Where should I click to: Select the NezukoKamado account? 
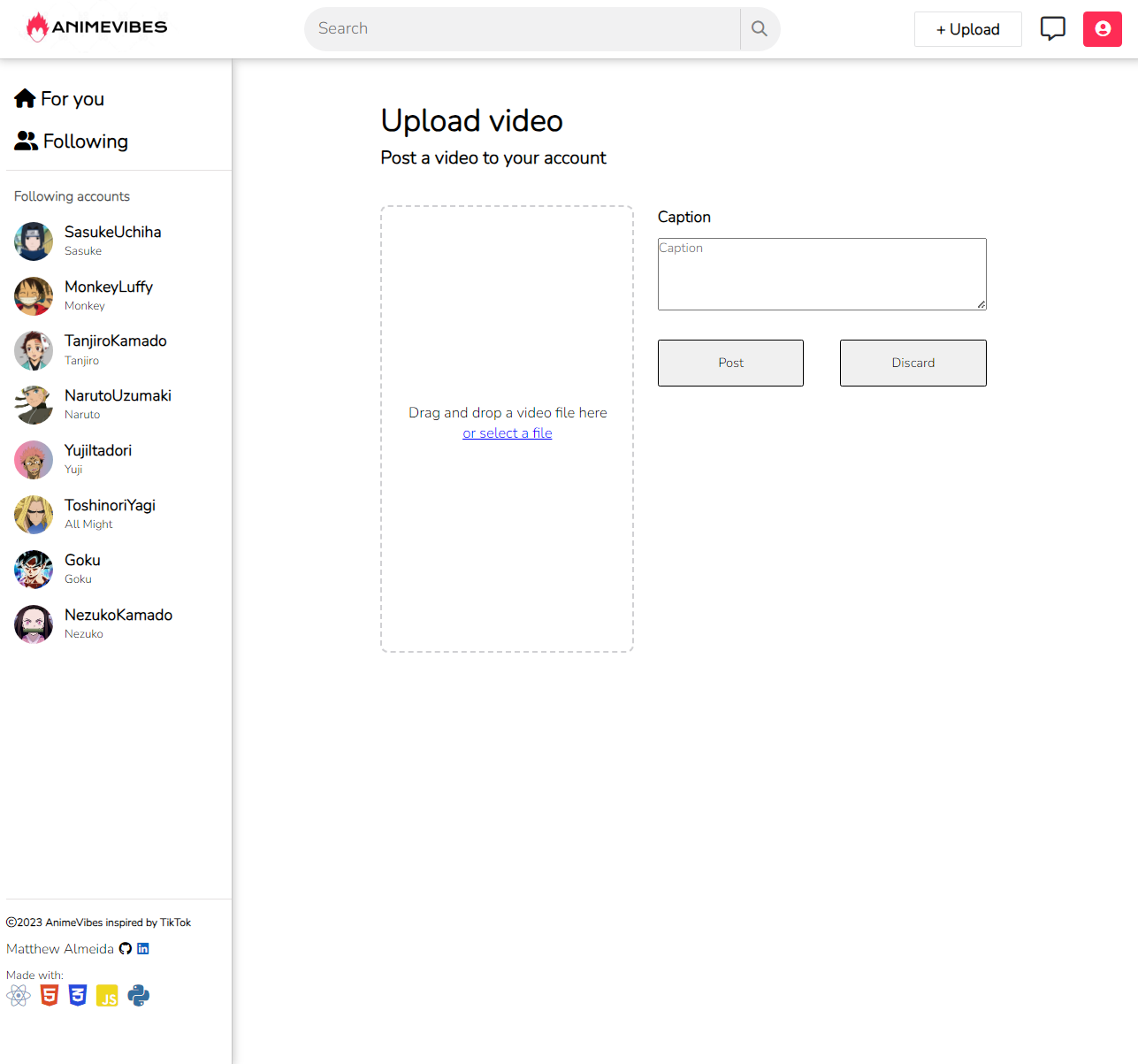click(118, 615)
